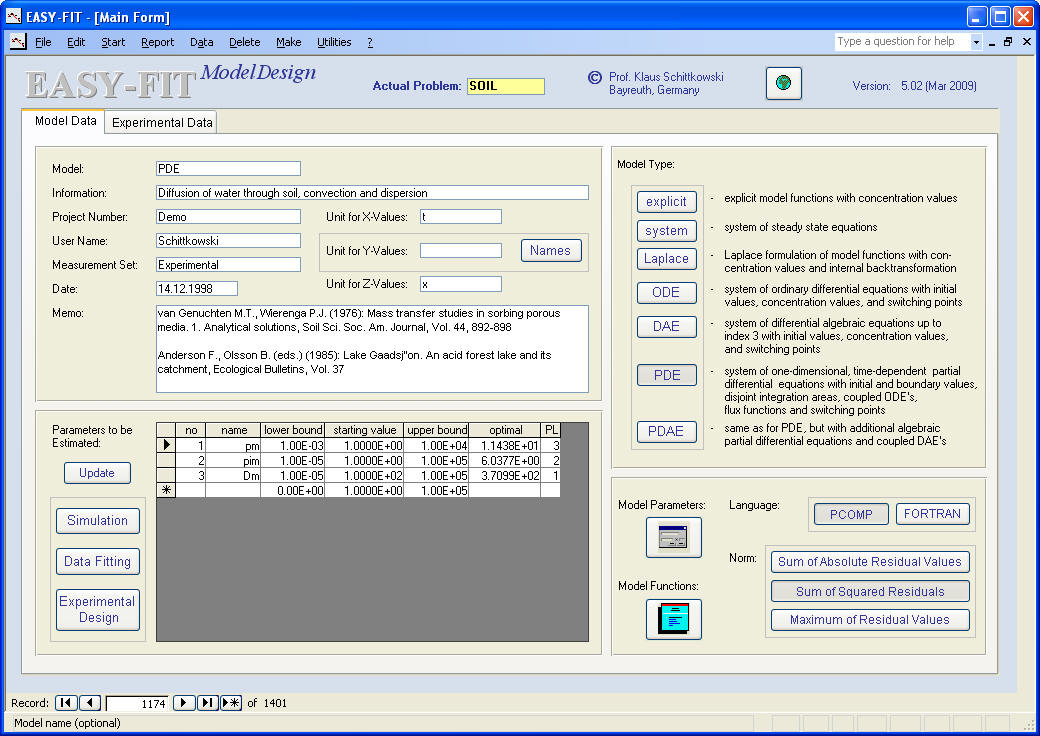Switch to Experimental Data tab
Screen dimensions: 1040x736
pos(162,123)
